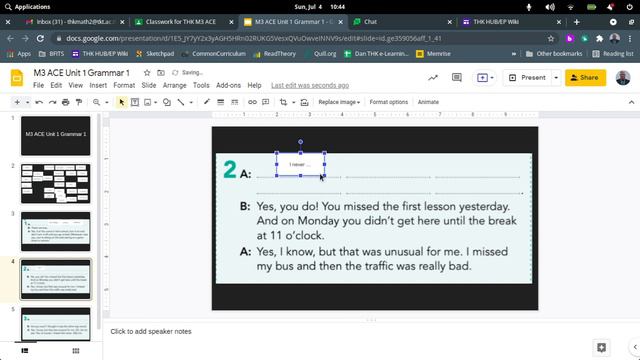
Task: Click the Explore button at bottom right
Action: [x=601, y=347]
